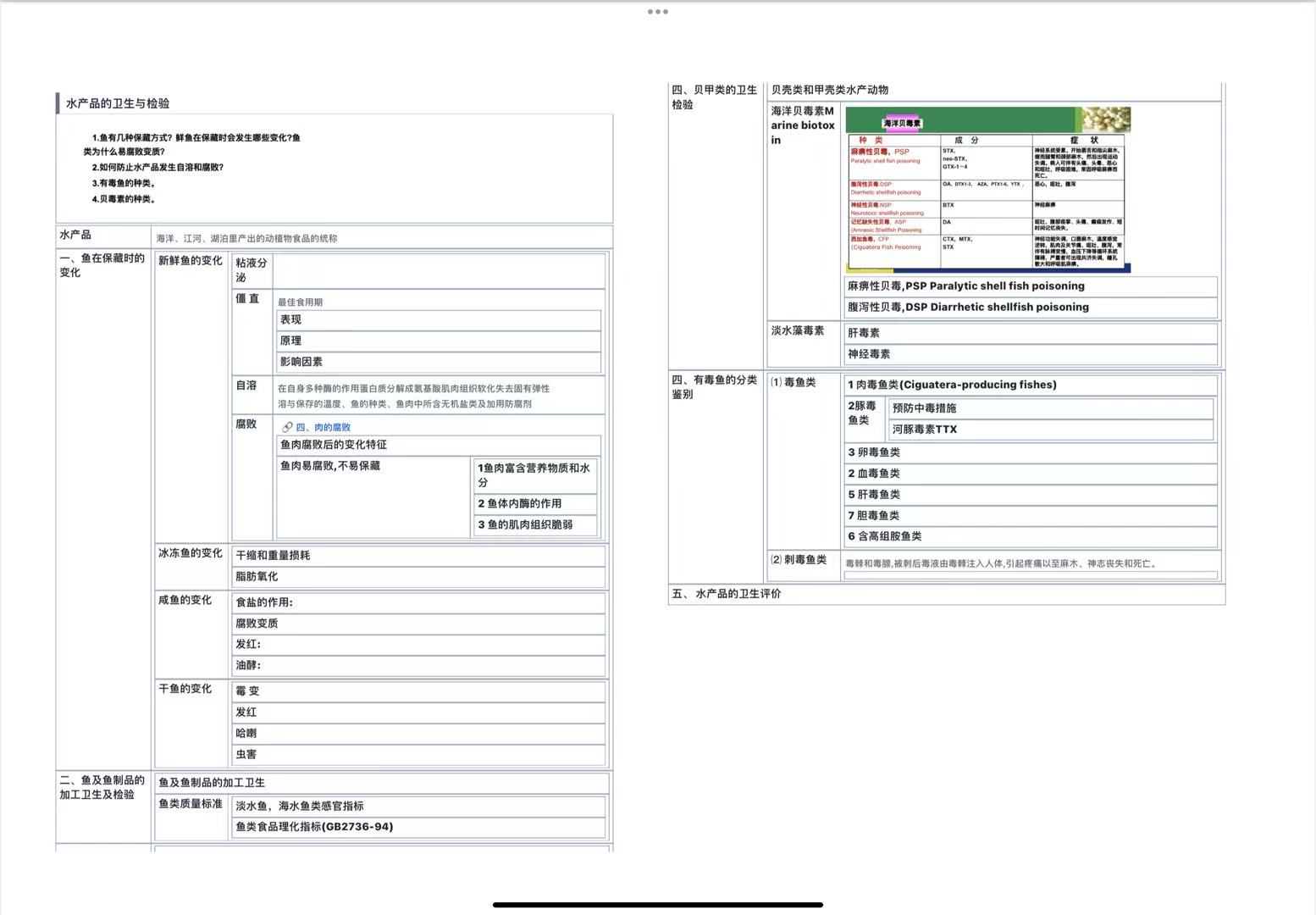
Task: Tap the three-dot multitasking icon at top
Action: tap(657, 12)
